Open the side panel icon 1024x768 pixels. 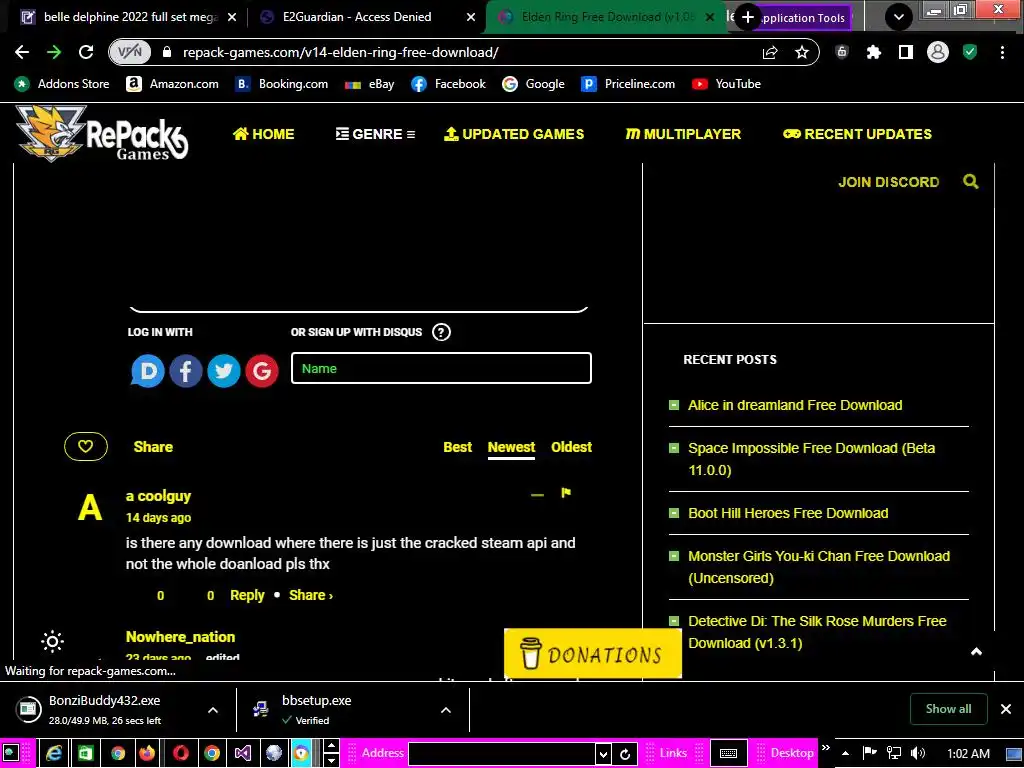click(x=906, y=52)
